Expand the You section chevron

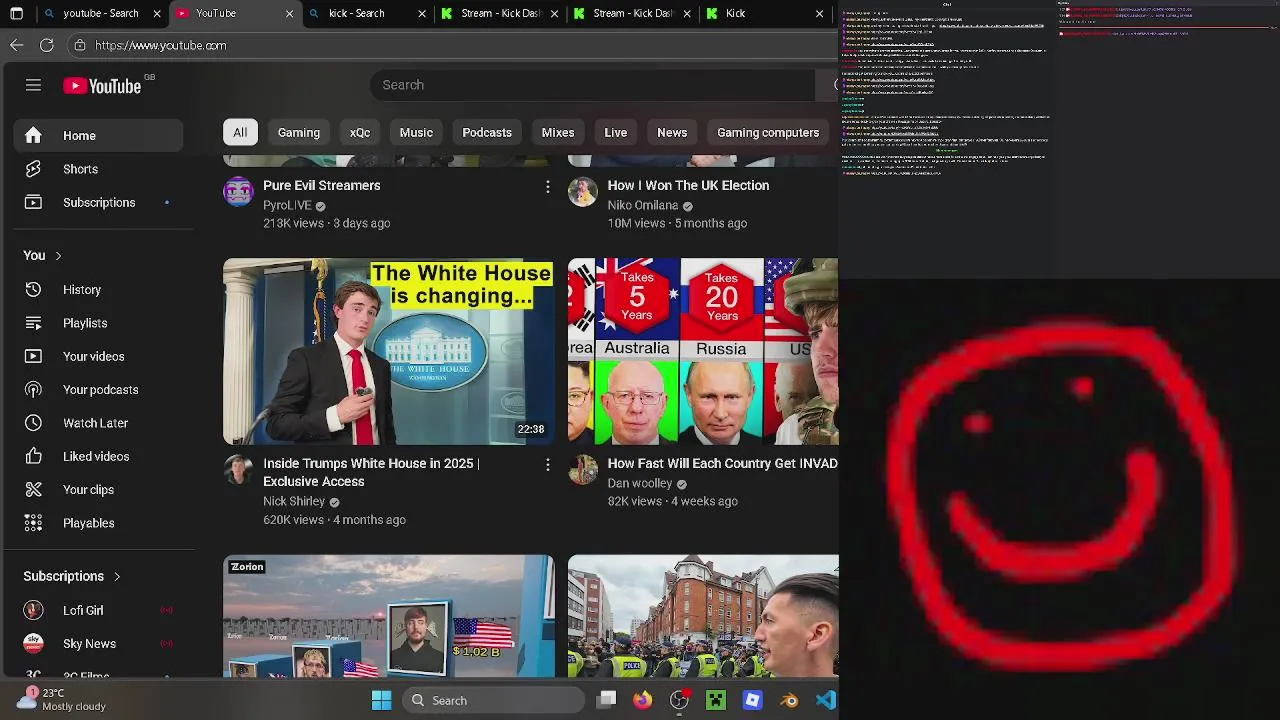point(58,256)
